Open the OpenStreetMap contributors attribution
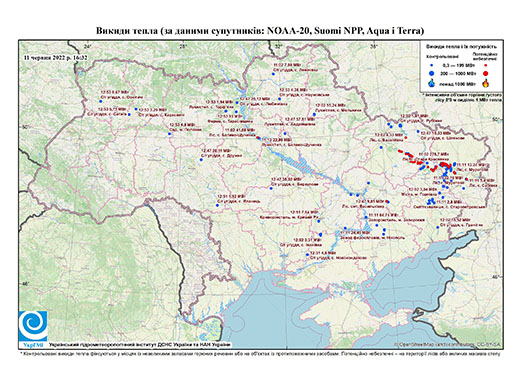The height and width of the screenshot is (368, 520). coord(448,344)
